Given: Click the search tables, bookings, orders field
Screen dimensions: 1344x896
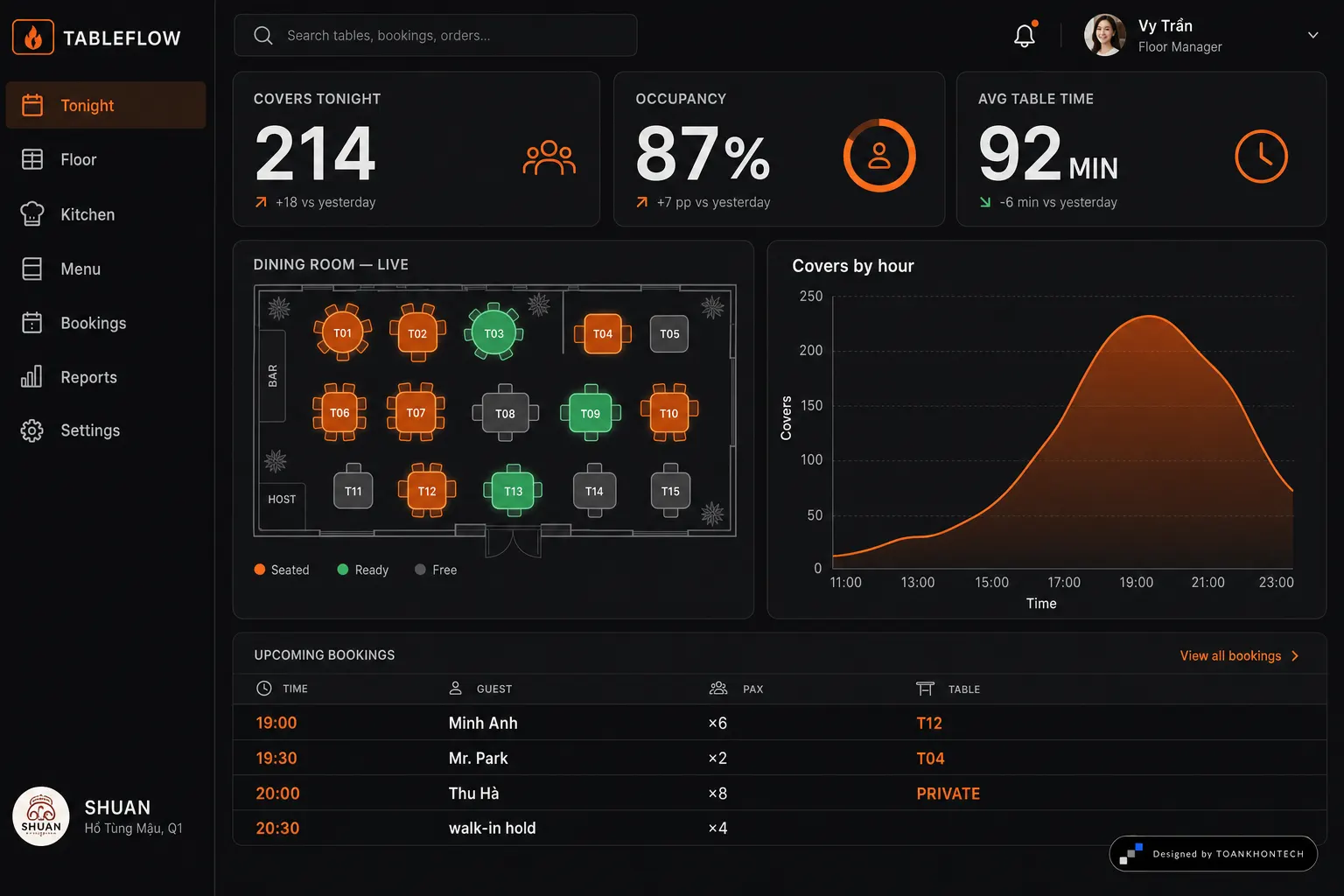Looking at the screenshot, I should (436, 35).
